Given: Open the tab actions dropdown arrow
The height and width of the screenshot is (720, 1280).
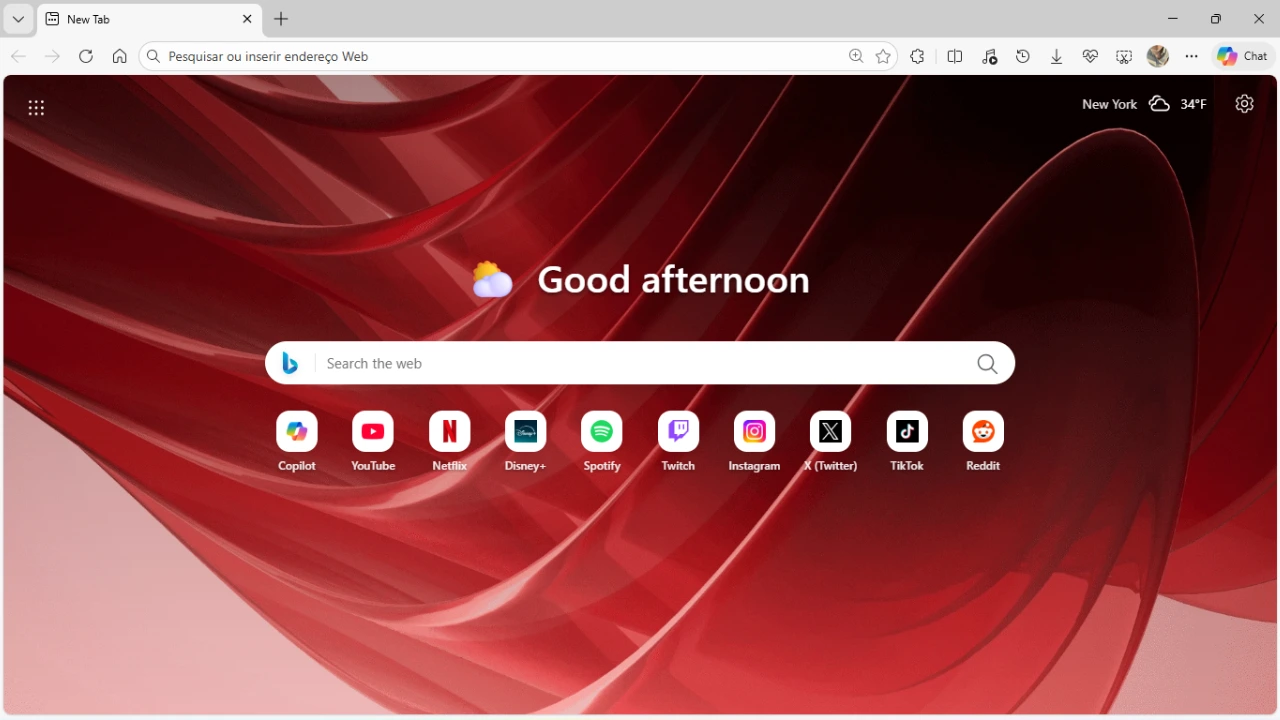Looking at the screenshot, I should [18, 19].
